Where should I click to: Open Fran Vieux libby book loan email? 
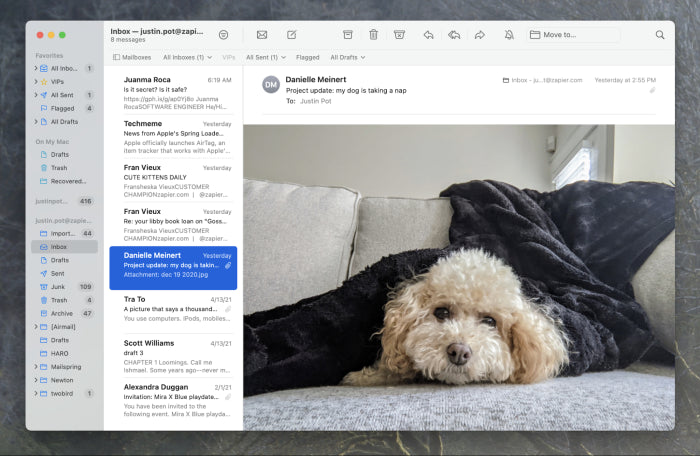[173, 224]
